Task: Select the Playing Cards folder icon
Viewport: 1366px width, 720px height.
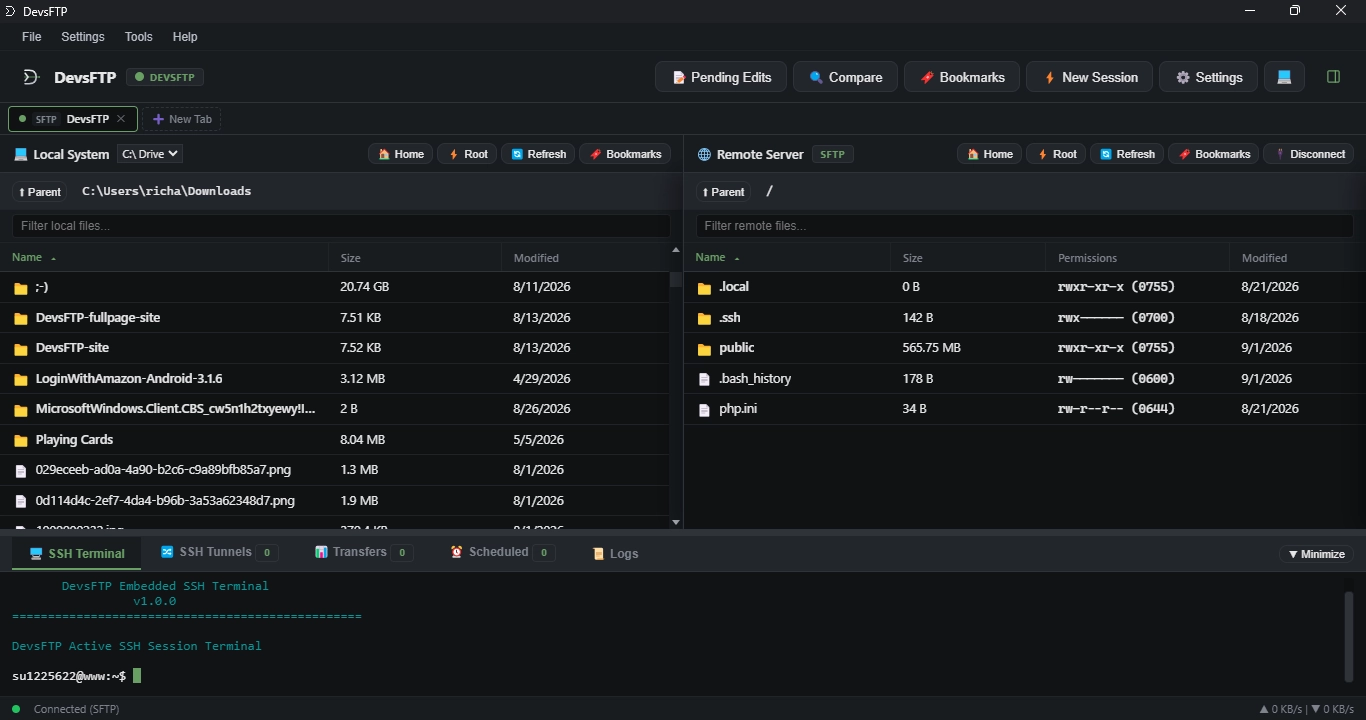Action: tap(20, 440)
